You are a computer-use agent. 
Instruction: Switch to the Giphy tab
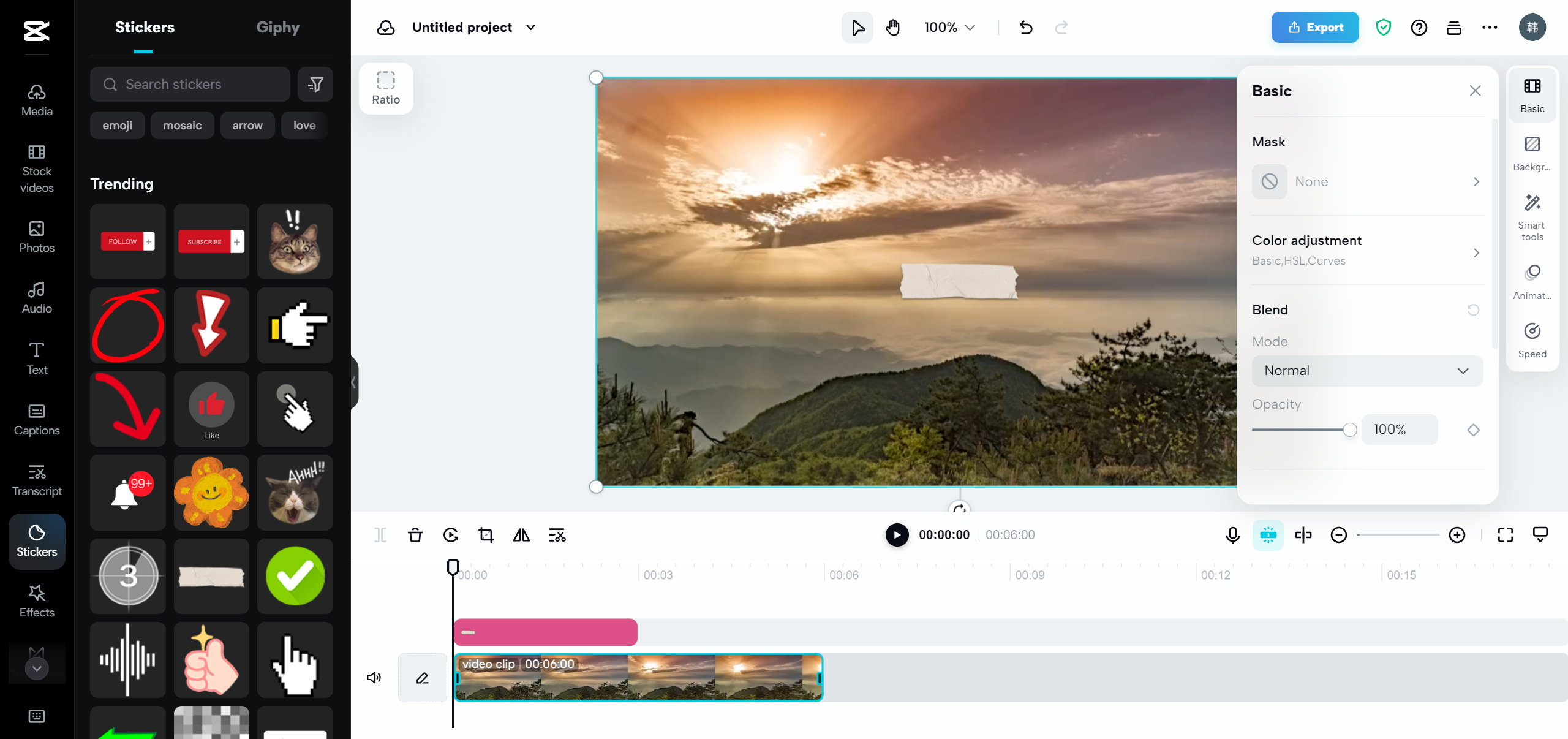[278, 27]
